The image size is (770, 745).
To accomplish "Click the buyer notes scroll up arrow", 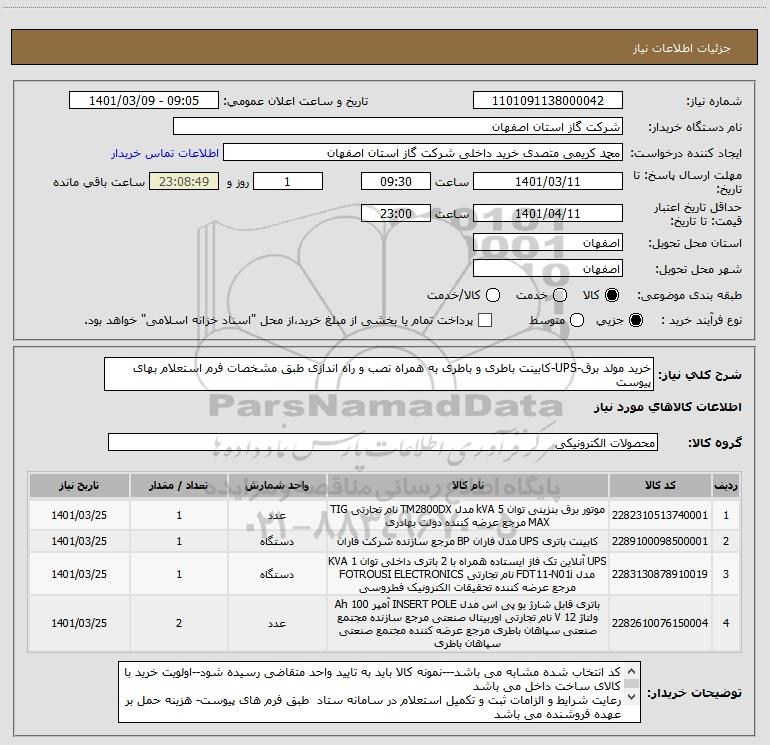I will (632, 671).
